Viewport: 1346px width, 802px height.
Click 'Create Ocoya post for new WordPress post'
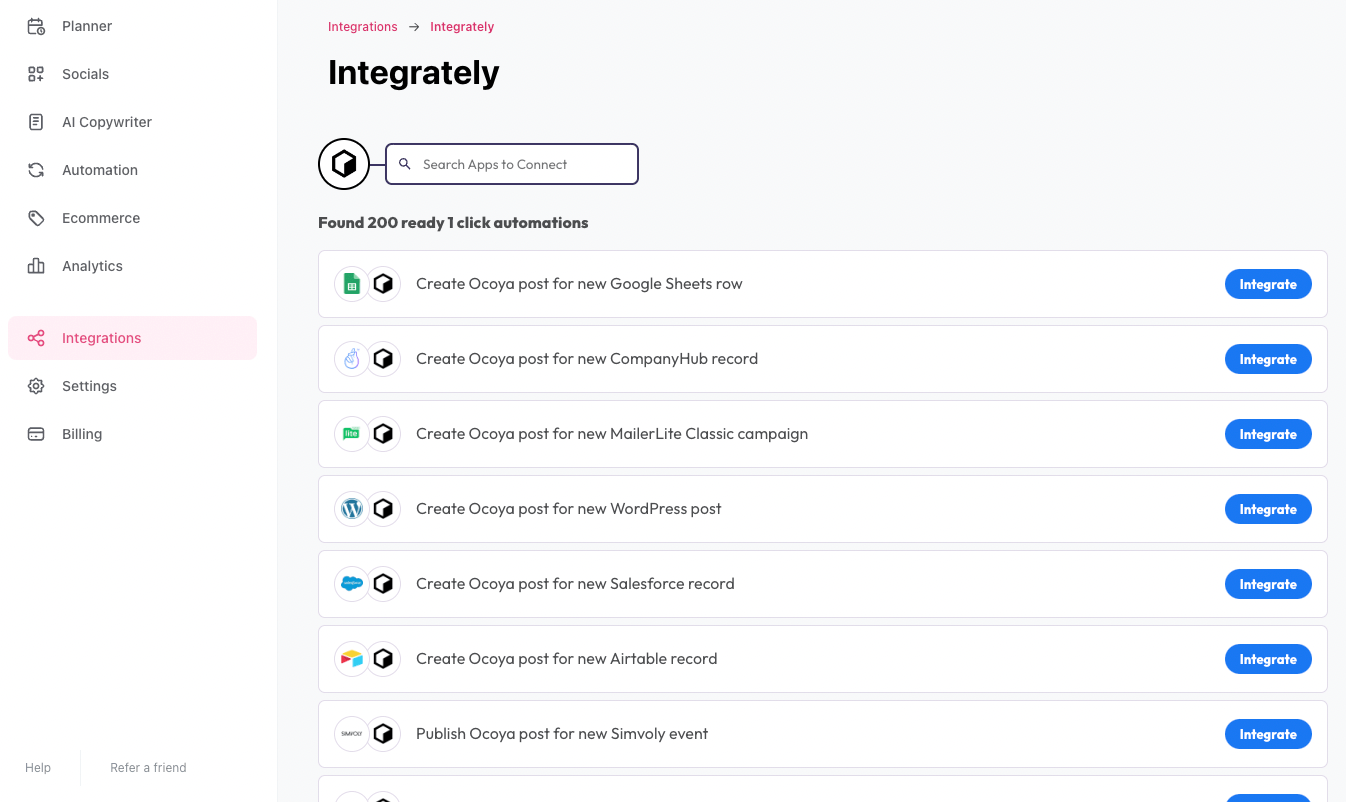[x=569, y=509]
